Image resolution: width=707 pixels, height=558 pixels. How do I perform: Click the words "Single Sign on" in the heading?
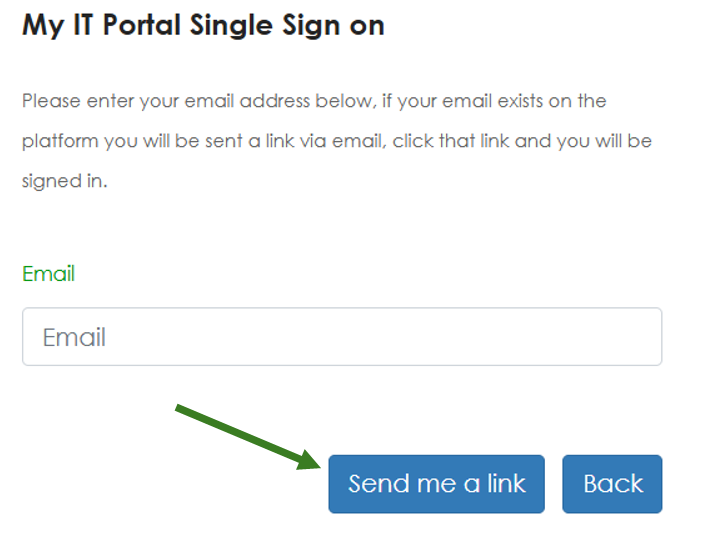287,26
